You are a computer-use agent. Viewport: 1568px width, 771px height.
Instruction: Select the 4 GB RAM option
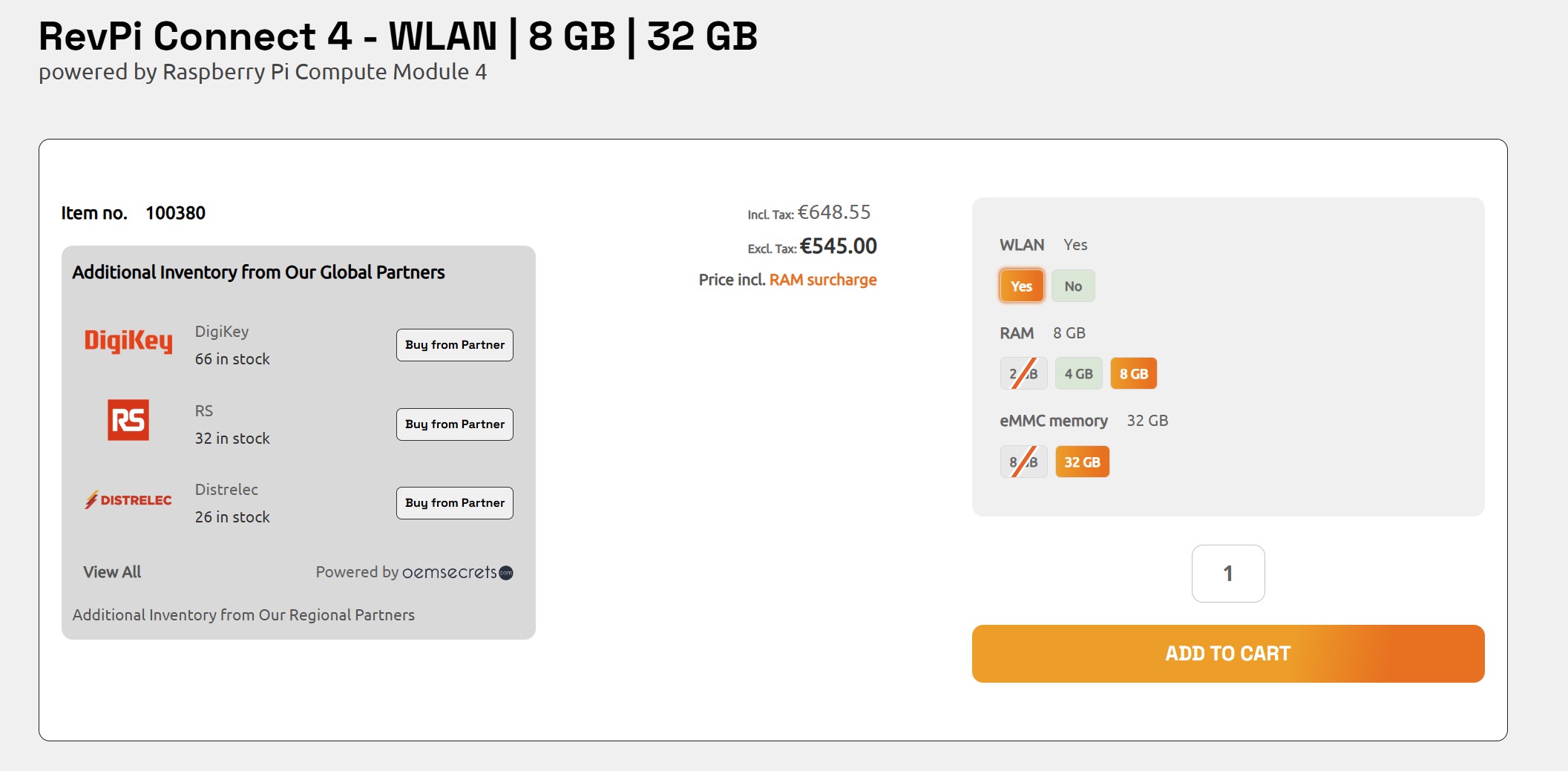pyautogui.click(x=1078, y=373)
